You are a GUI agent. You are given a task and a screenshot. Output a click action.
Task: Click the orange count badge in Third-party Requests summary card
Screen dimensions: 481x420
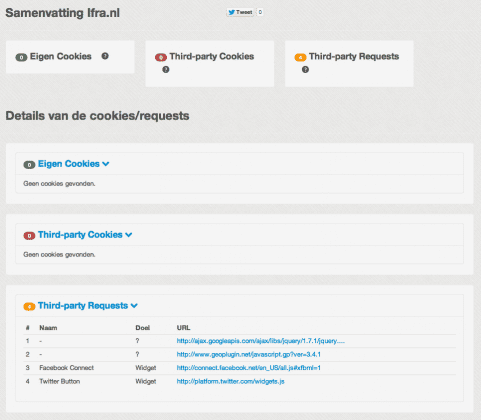300,57
